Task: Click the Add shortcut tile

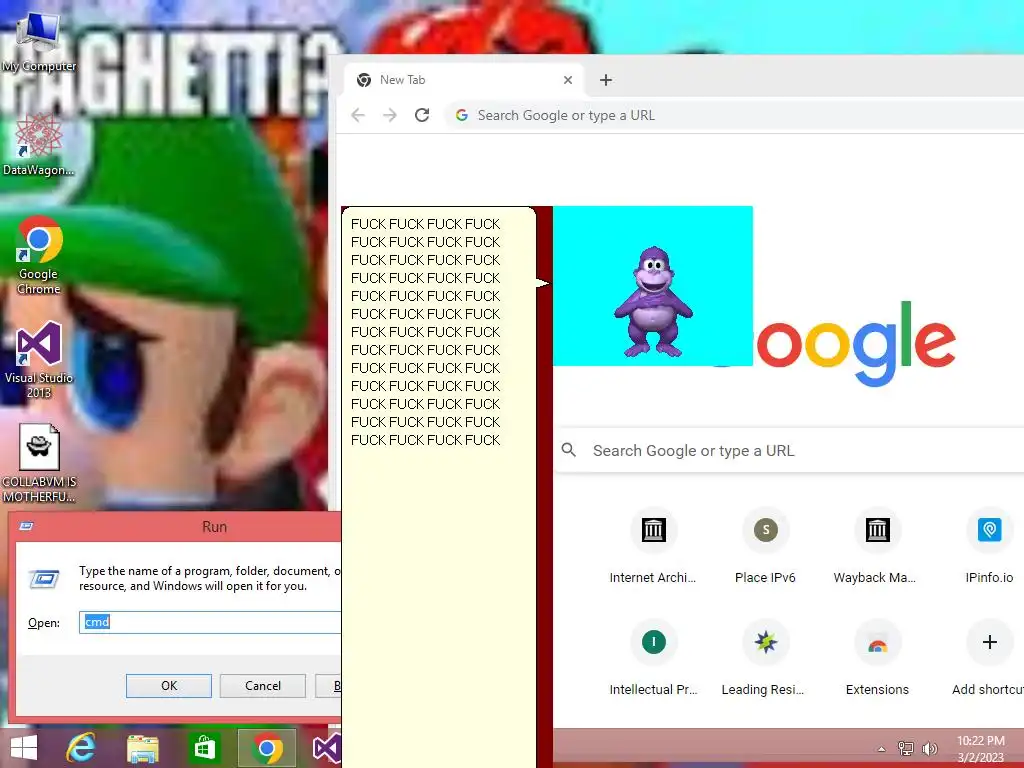Action: point(989,658)
